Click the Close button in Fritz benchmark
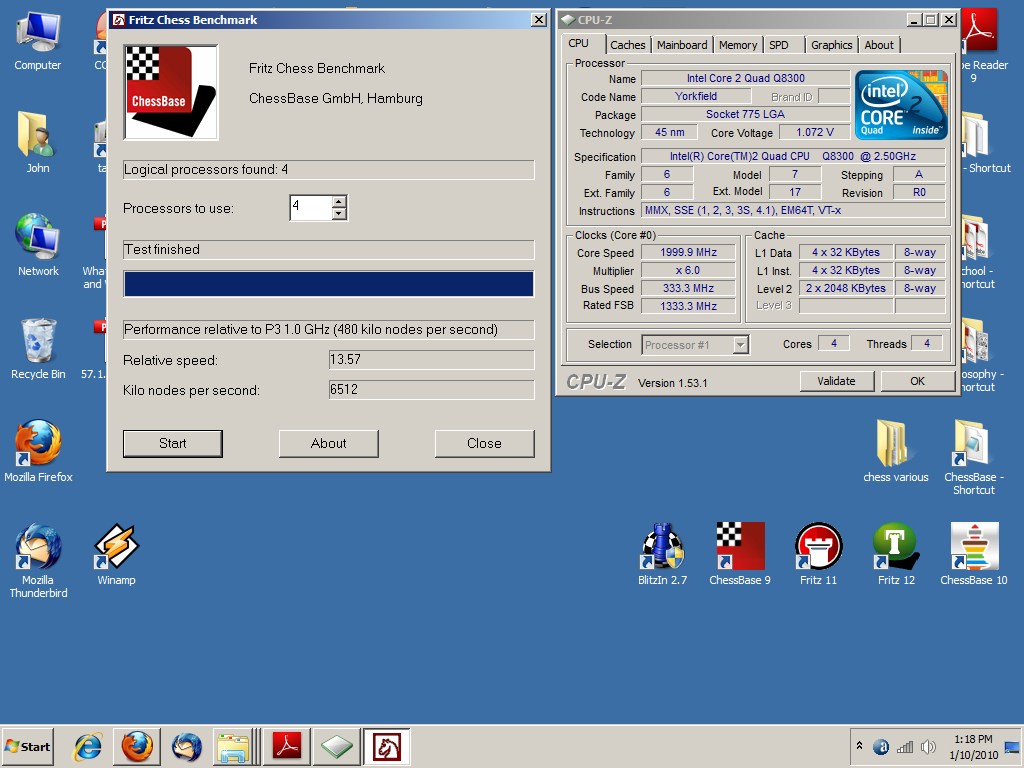Screen dimensions: 1024x768 pyautogui.click(x=485, y=443)
